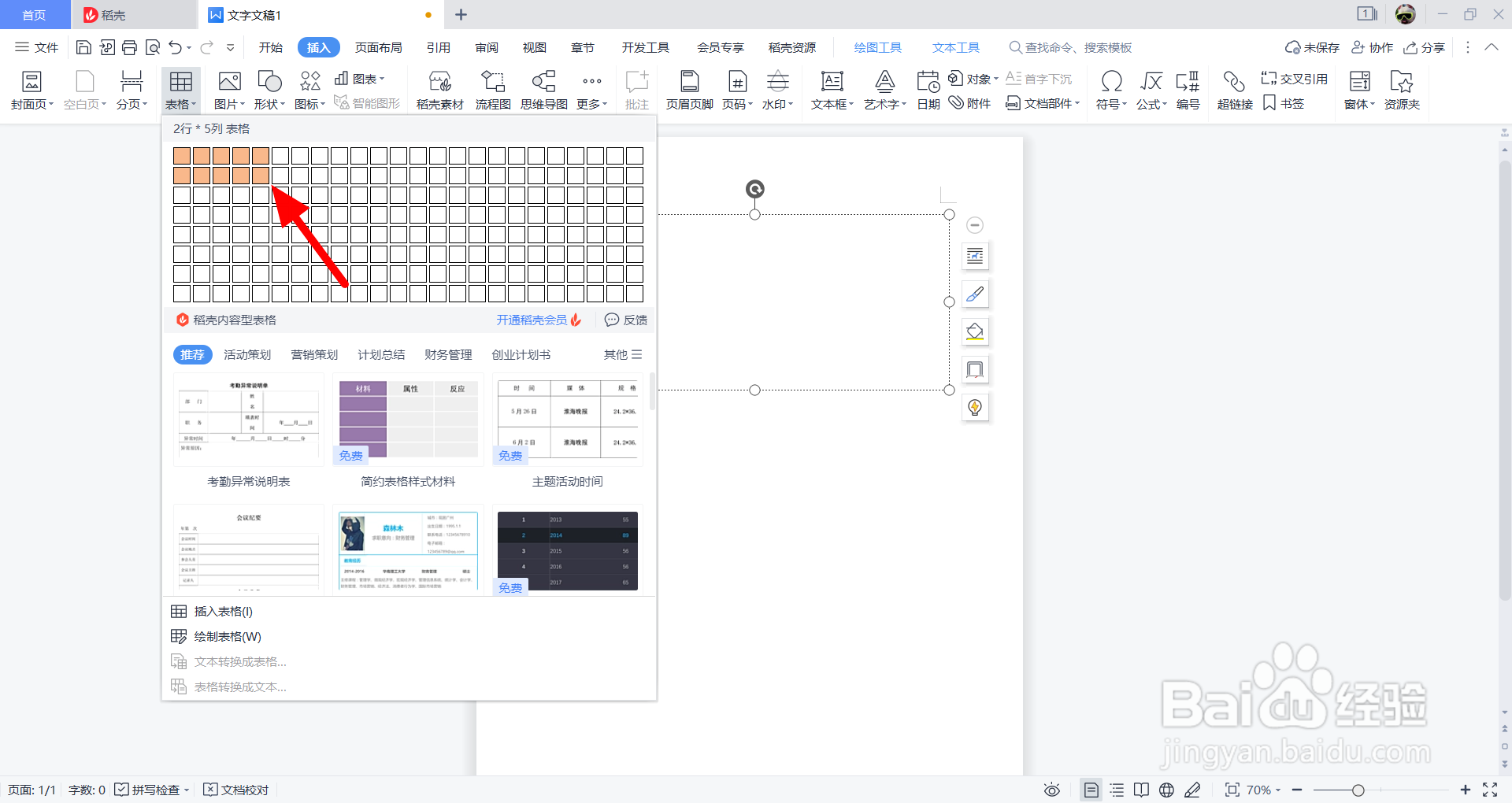
Task: Insert a 超链接 hyperlink
Action: [x=1234, y=90]
